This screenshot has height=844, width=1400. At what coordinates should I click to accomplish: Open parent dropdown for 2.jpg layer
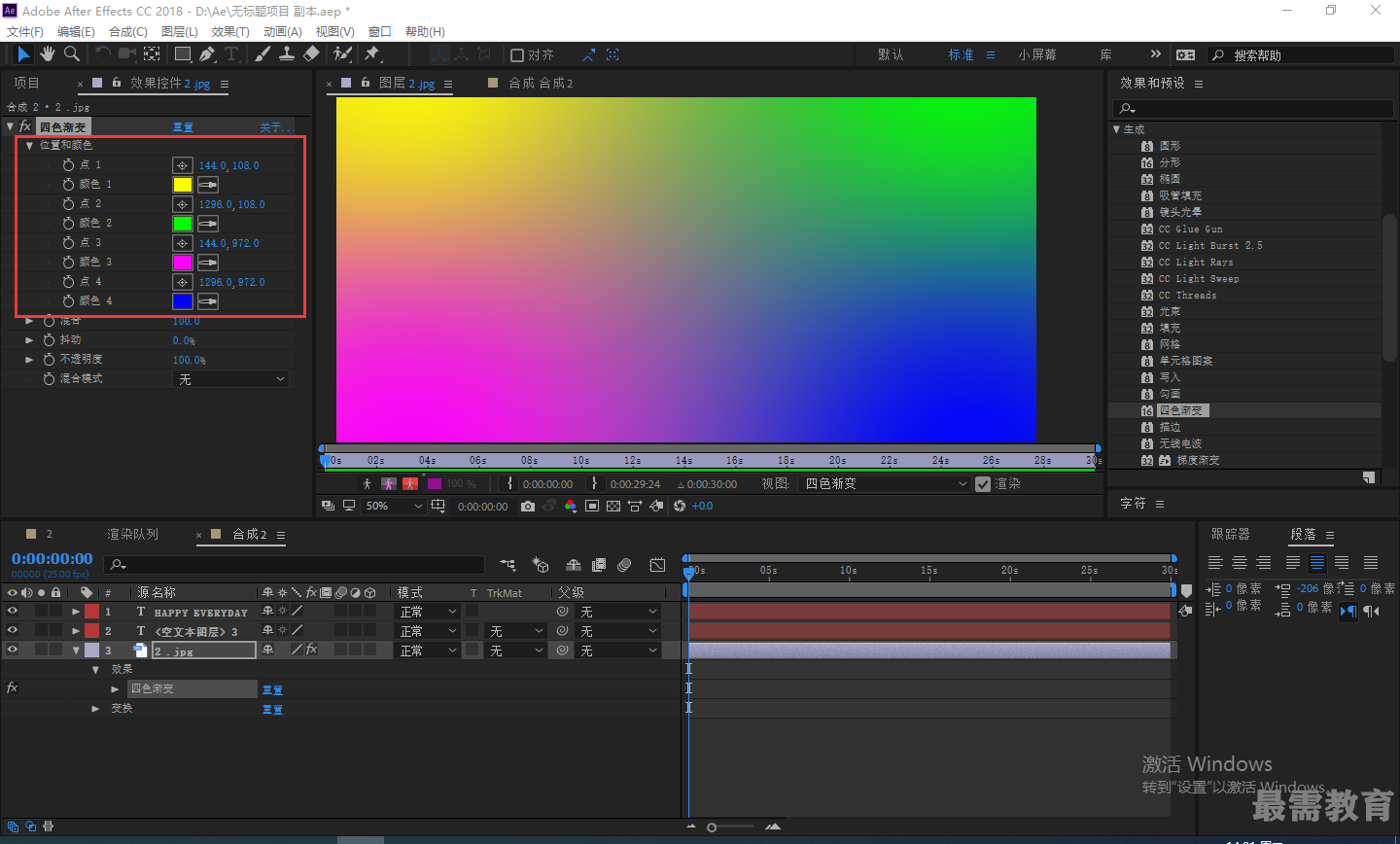pos(618,651)
